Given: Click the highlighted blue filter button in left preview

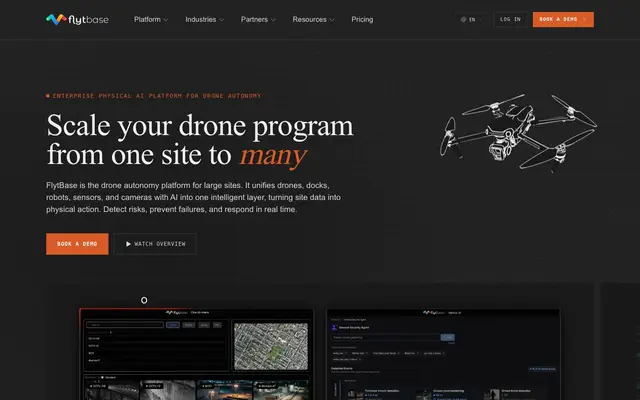Looking at the screenshot, I should 173,325.
